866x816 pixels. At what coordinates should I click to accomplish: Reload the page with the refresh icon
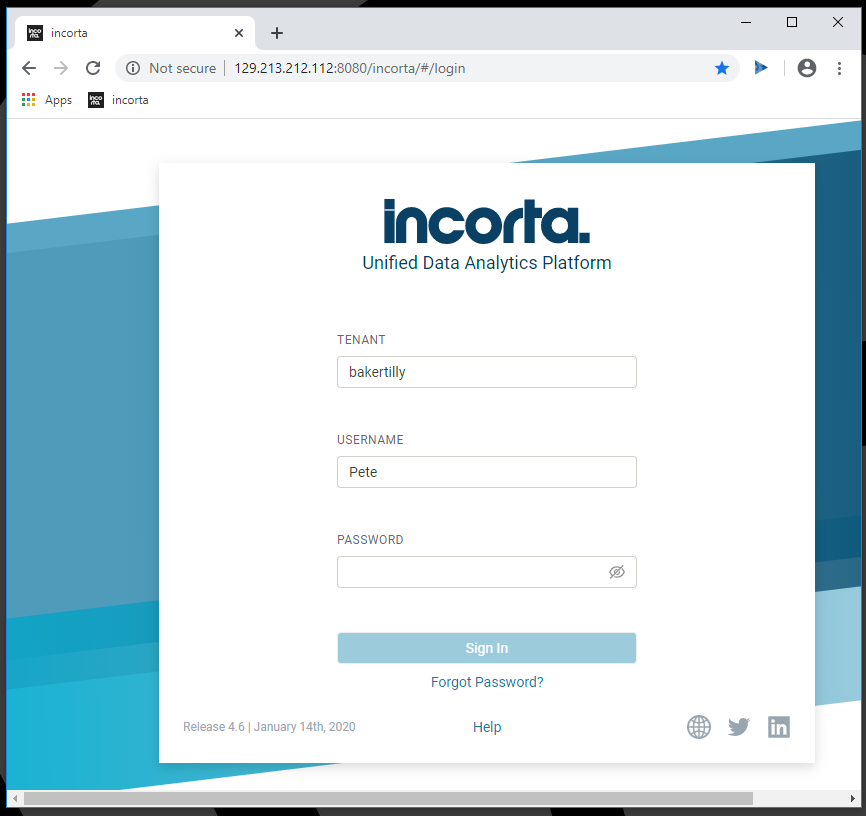click(x=93, y=68)
